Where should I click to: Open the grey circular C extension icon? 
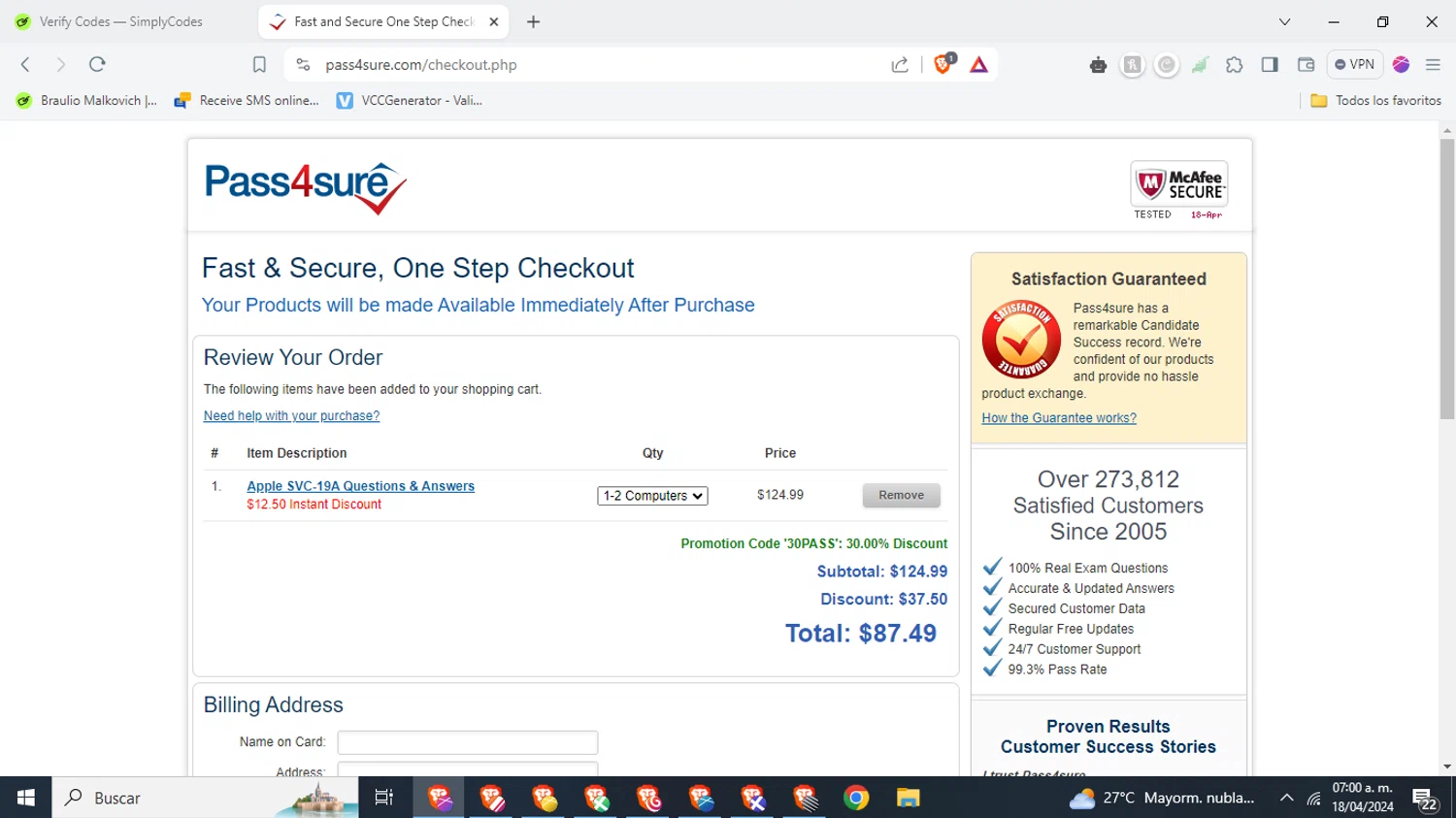point(1167,65)
